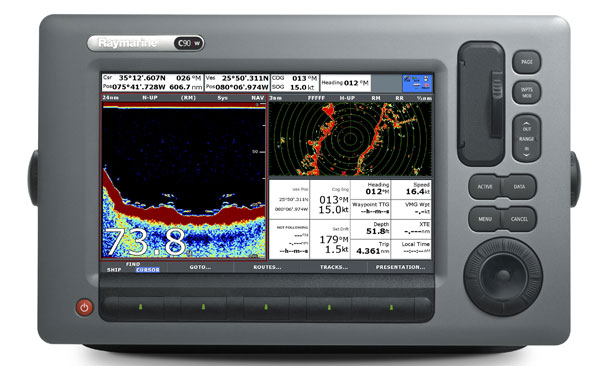Hit the WPTS MOB key
The width and height of the screenshot is (600, 366).
(527, 93)
